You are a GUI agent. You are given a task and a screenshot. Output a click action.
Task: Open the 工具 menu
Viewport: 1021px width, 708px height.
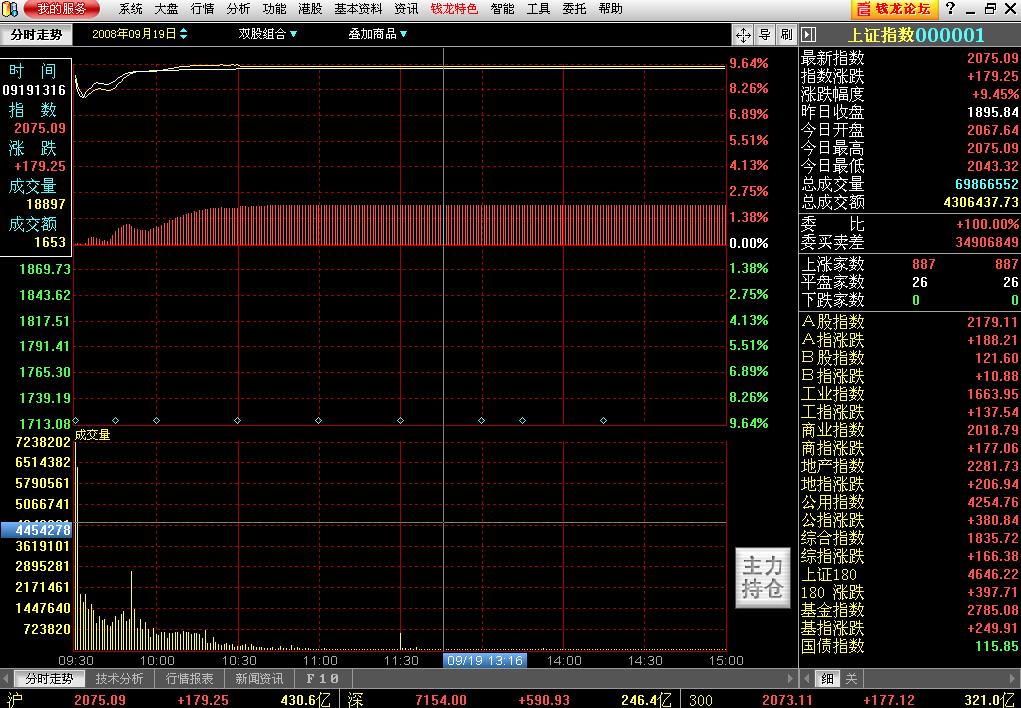click(x=538, y=9)
